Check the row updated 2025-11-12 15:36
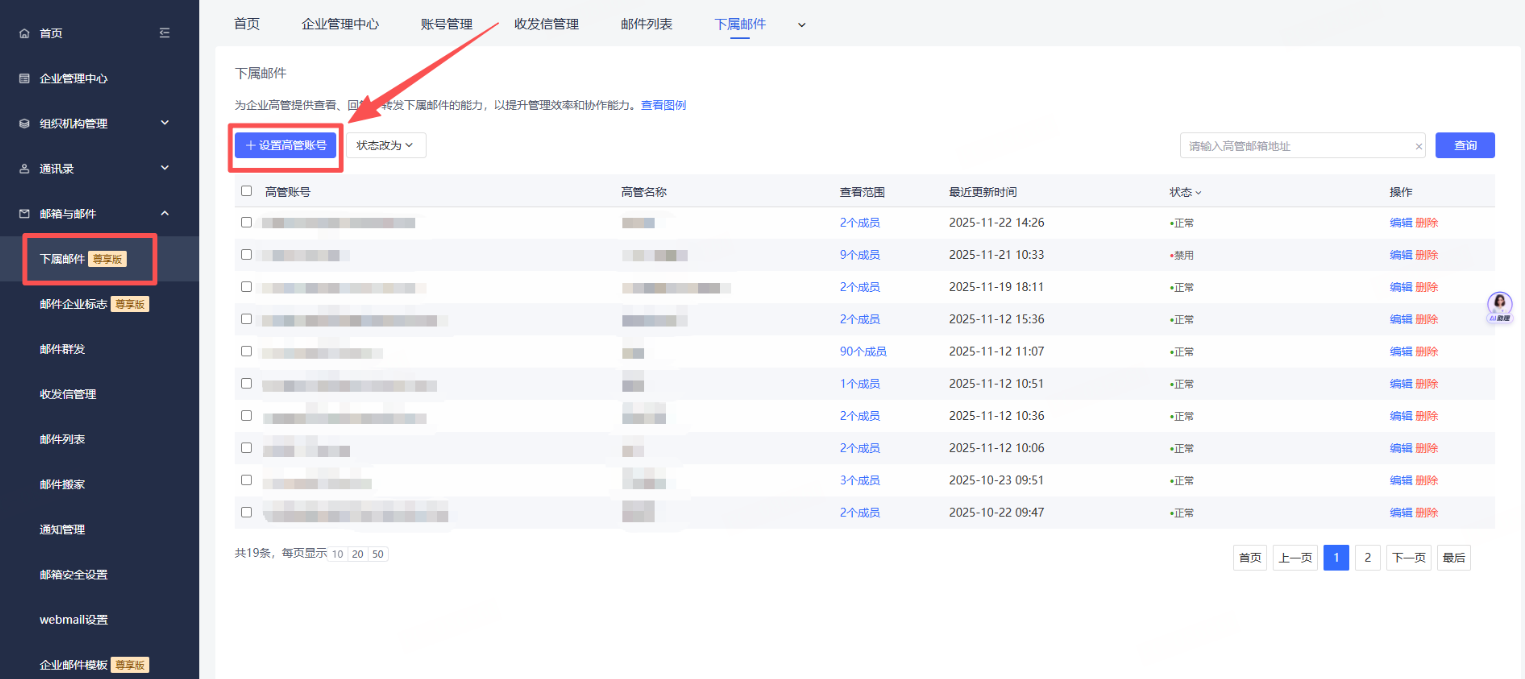The height and width of the screenshot is (679, 1525). [x=247, y=319]
